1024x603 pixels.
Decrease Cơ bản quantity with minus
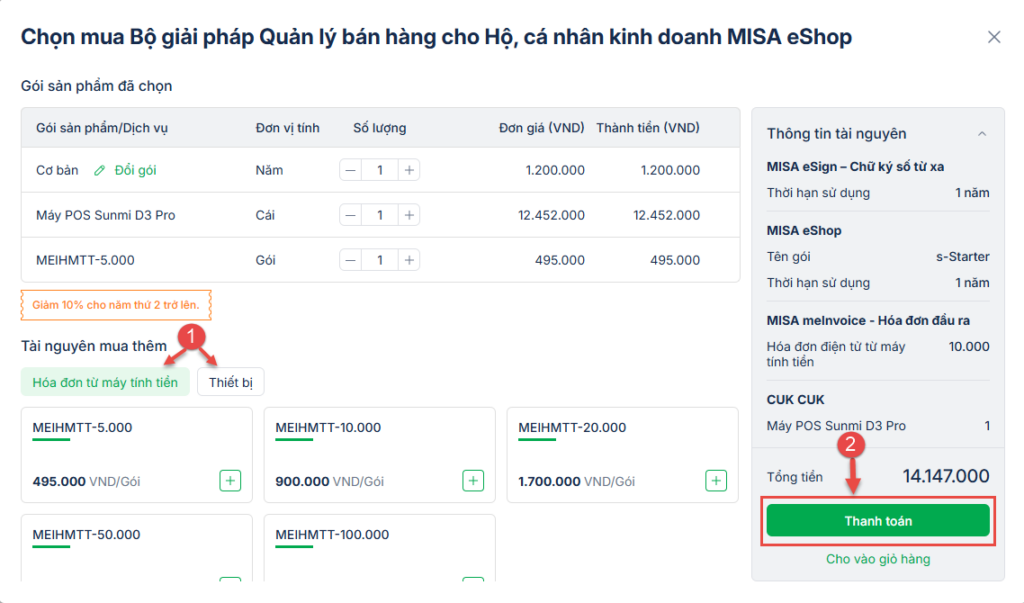coord(350,170)
